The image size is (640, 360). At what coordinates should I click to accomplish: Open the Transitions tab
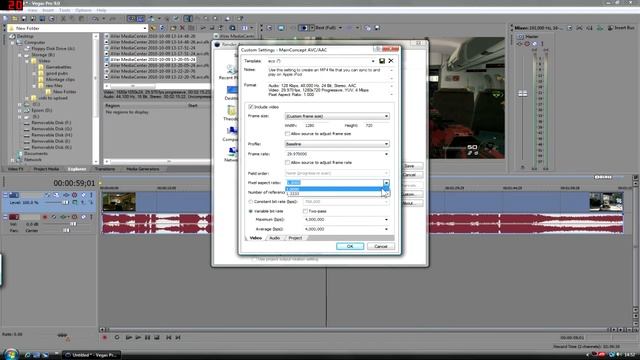pyautogui.click(x=105, y=169)
